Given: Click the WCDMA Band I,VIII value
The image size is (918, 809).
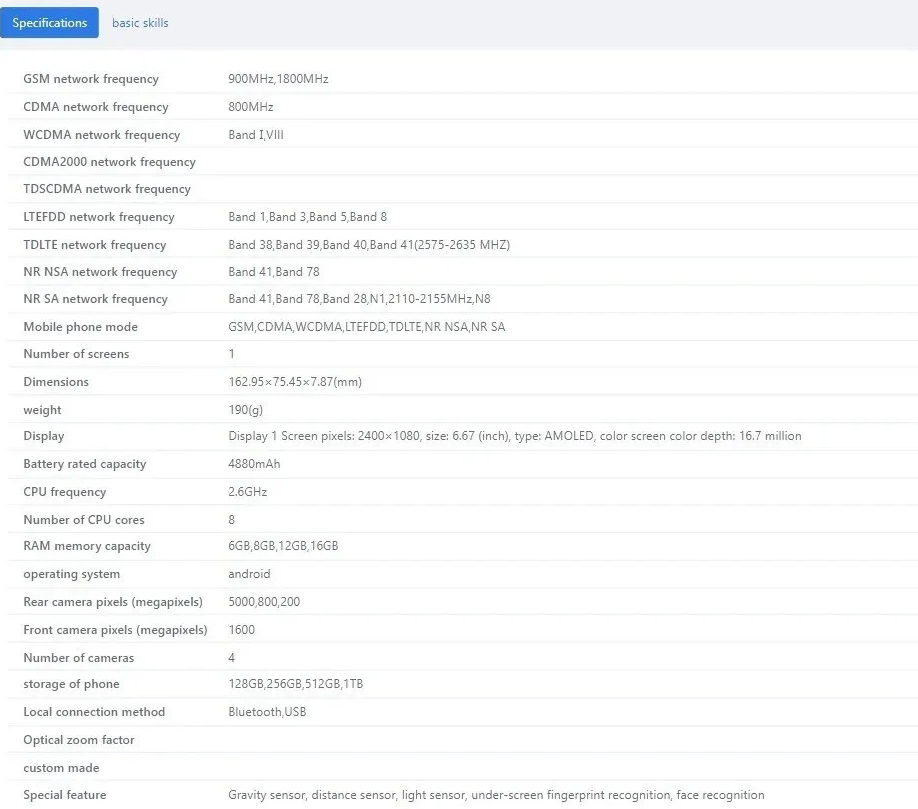Looking at the screenshot, I should (x=256, y=135).
